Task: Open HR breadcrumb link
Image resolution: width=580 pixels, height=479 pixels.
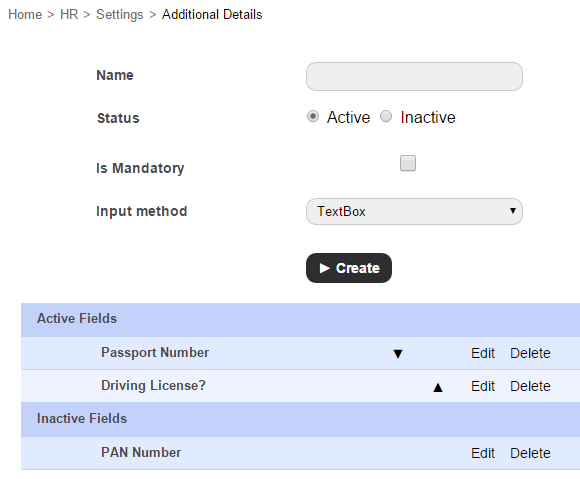Action: (69, 14)
